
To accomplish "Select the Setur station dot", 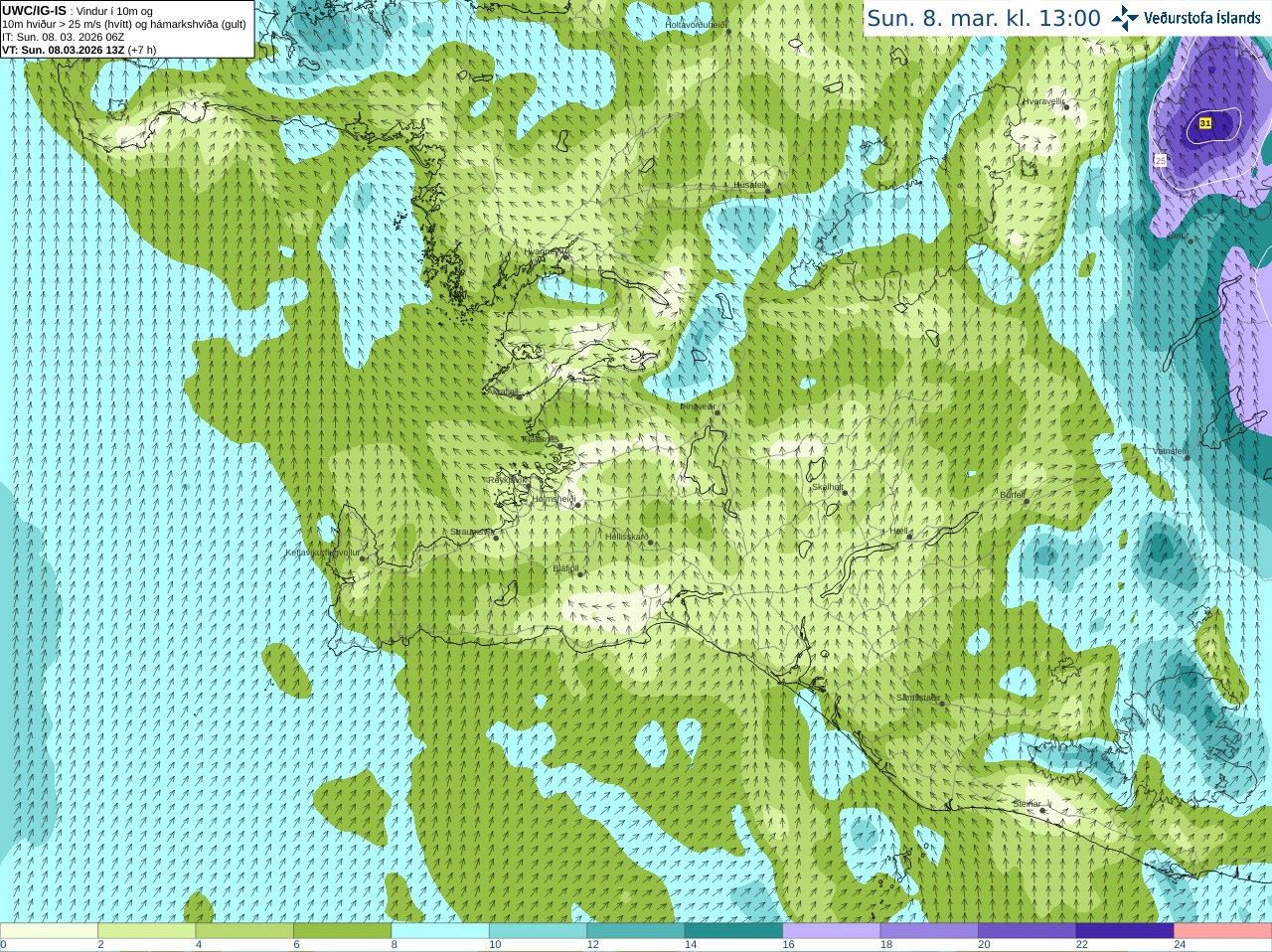I will [1191, 241].
